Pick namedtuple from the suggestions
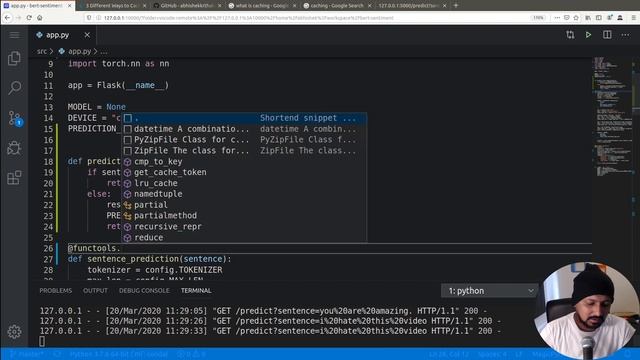This screenshot has width=640, height=360. [244, 194]
